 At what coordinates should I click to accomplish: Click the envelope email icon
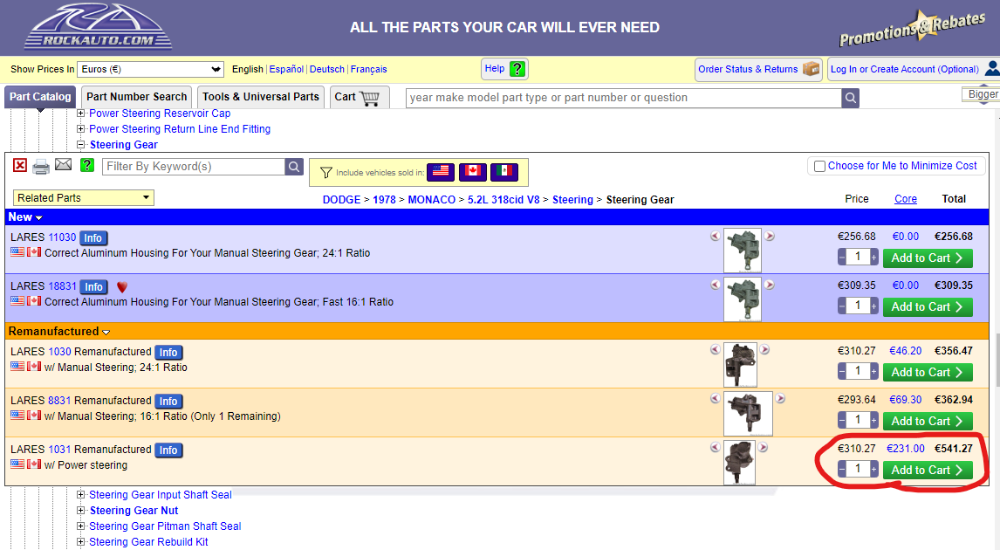point(63,165)
